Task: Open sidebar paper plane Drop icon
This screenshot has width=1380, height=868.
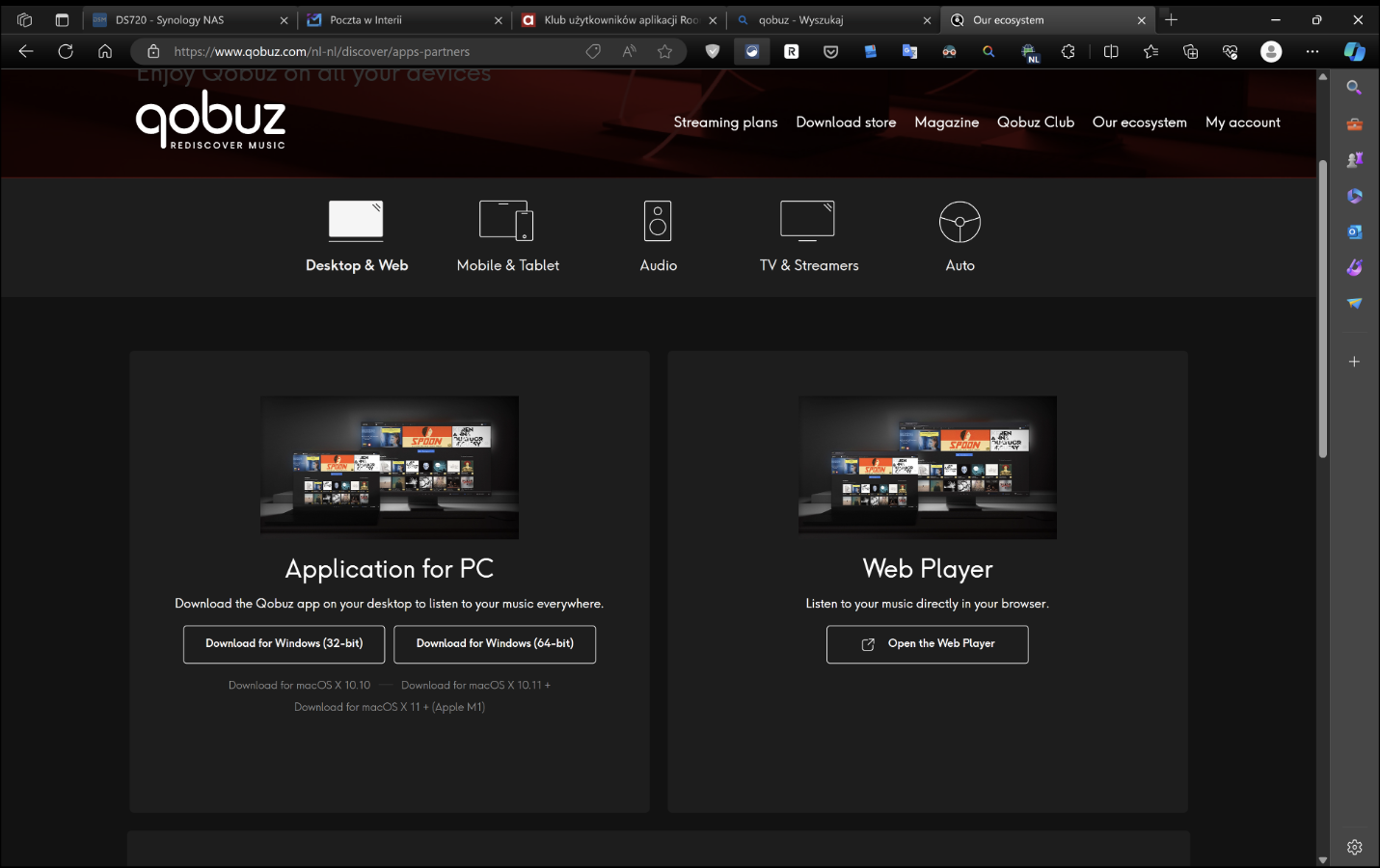Action: point(1354,303)
